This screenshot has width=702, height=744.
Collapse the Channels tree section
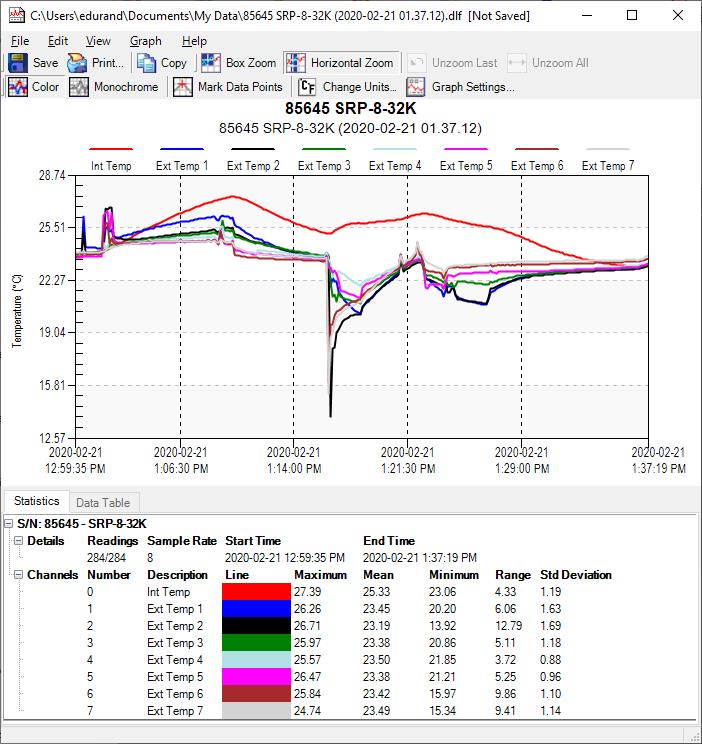[x=20, y=575]
